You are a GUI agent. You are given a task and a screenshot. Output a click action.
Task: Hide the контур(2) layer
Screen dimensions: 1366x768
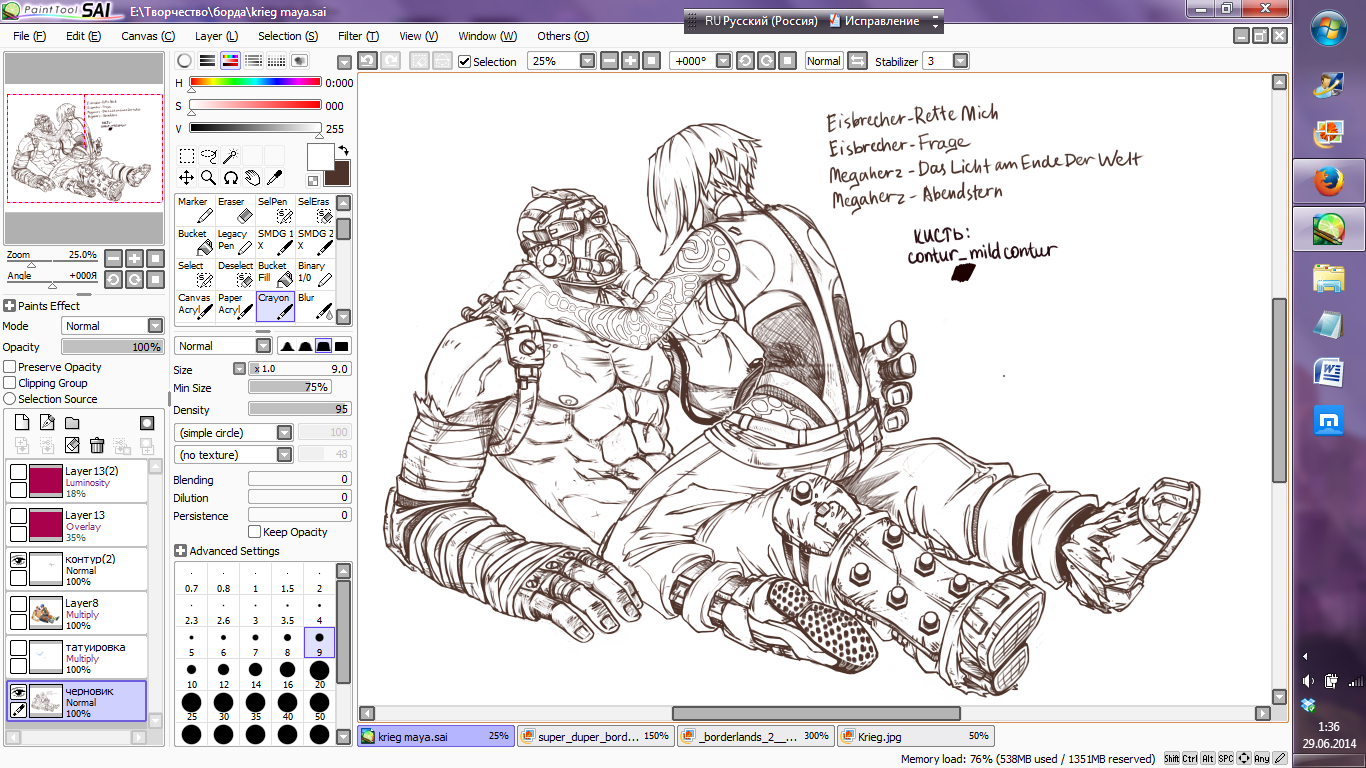pos(18,561)
